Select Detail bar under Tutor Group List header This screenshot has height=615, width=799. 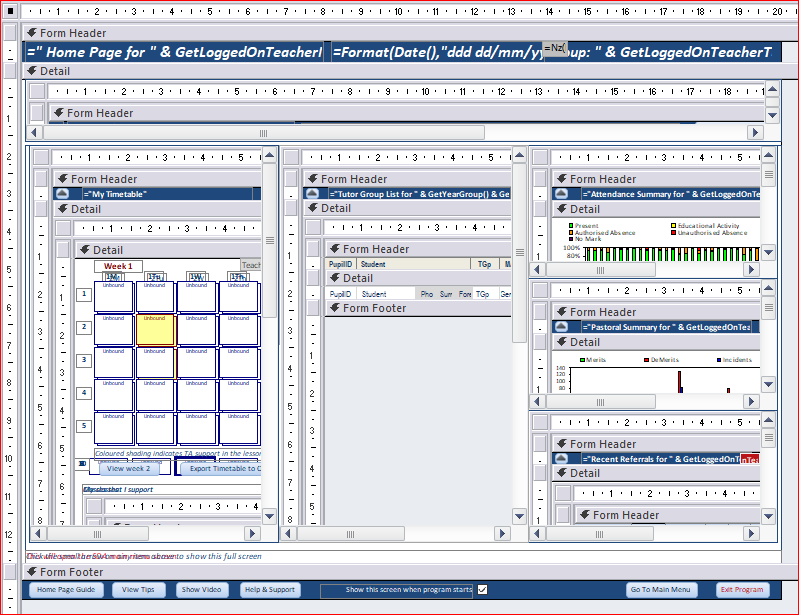[408, 208]
